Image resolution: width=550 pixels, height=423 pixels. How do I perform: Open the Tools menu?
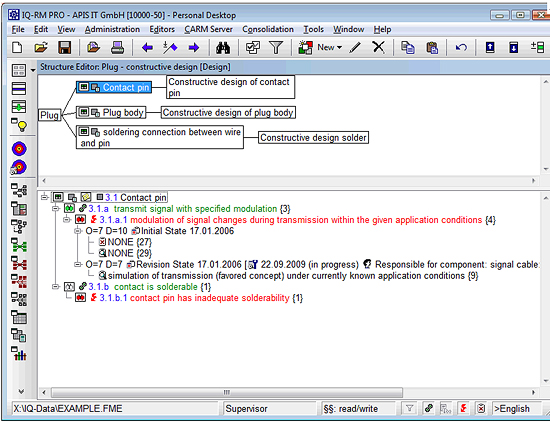(x=313, y=29)
